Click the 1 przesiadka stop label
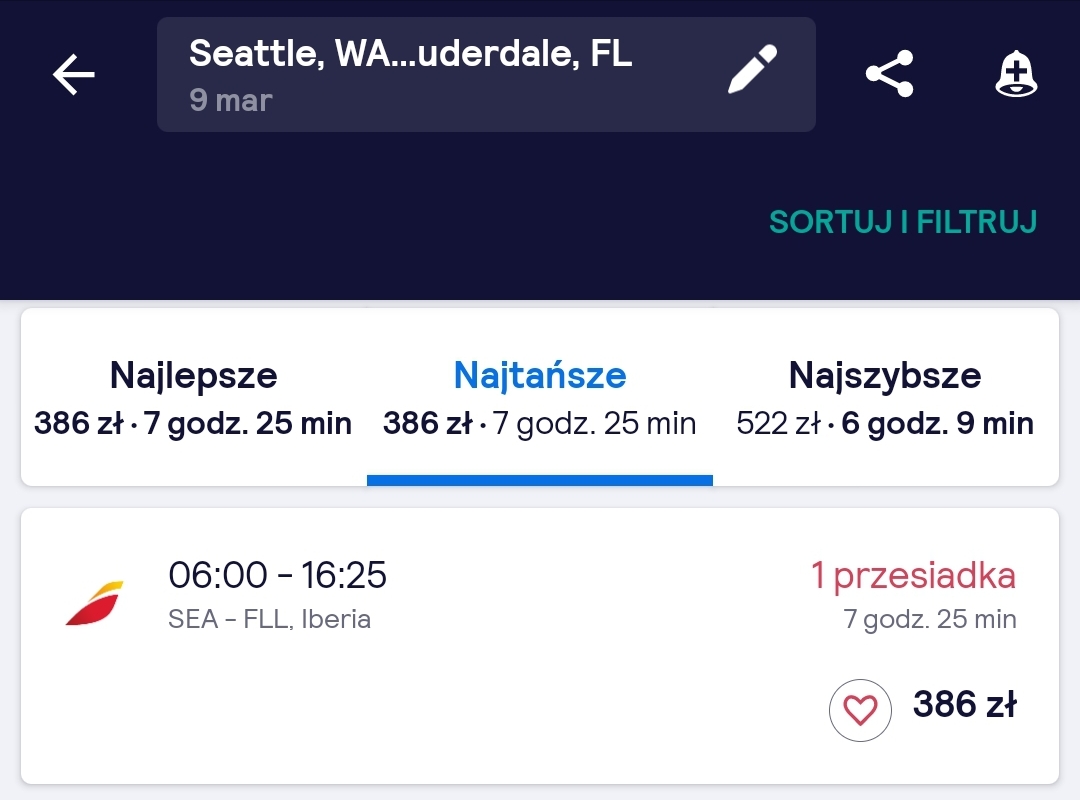This screenshot has height=800, width=1080. point(913,575)
